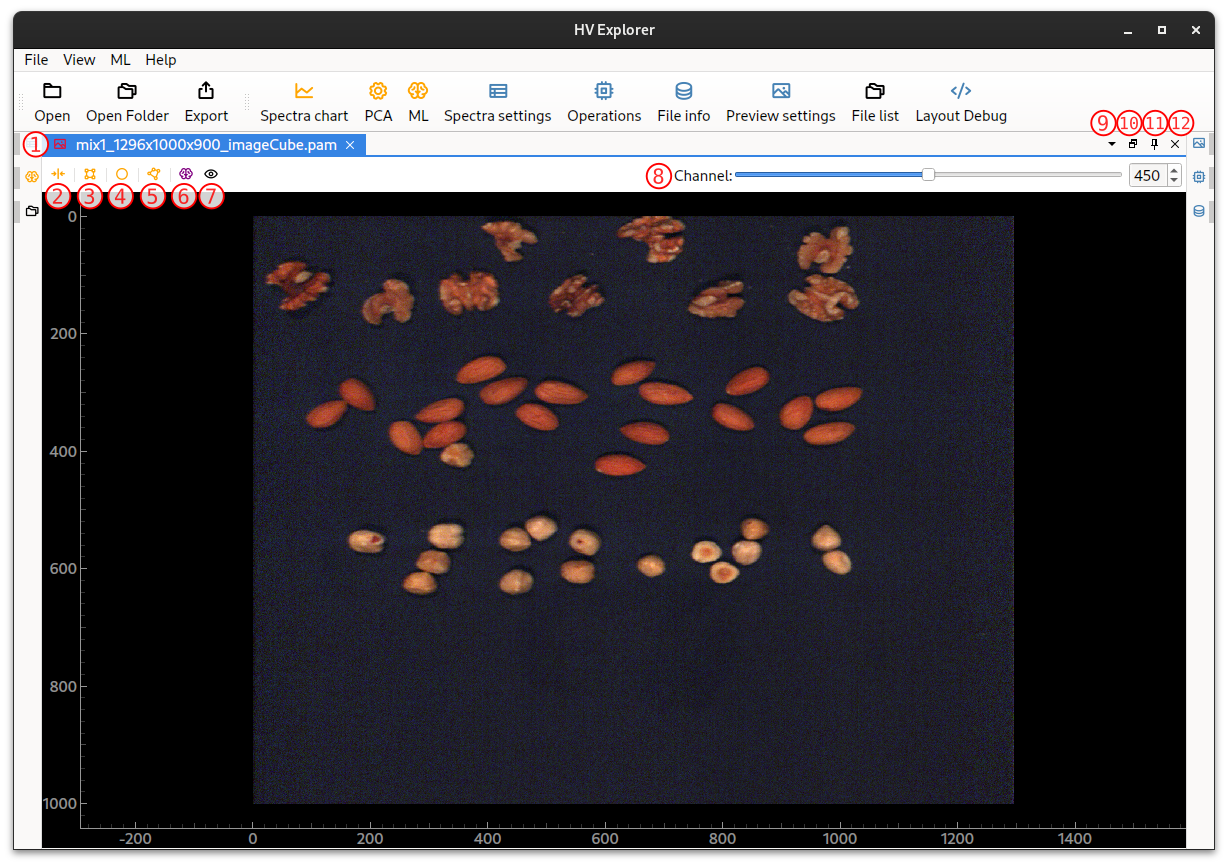
Task: Open Preview settings from the toolbar
Action: 781,103
